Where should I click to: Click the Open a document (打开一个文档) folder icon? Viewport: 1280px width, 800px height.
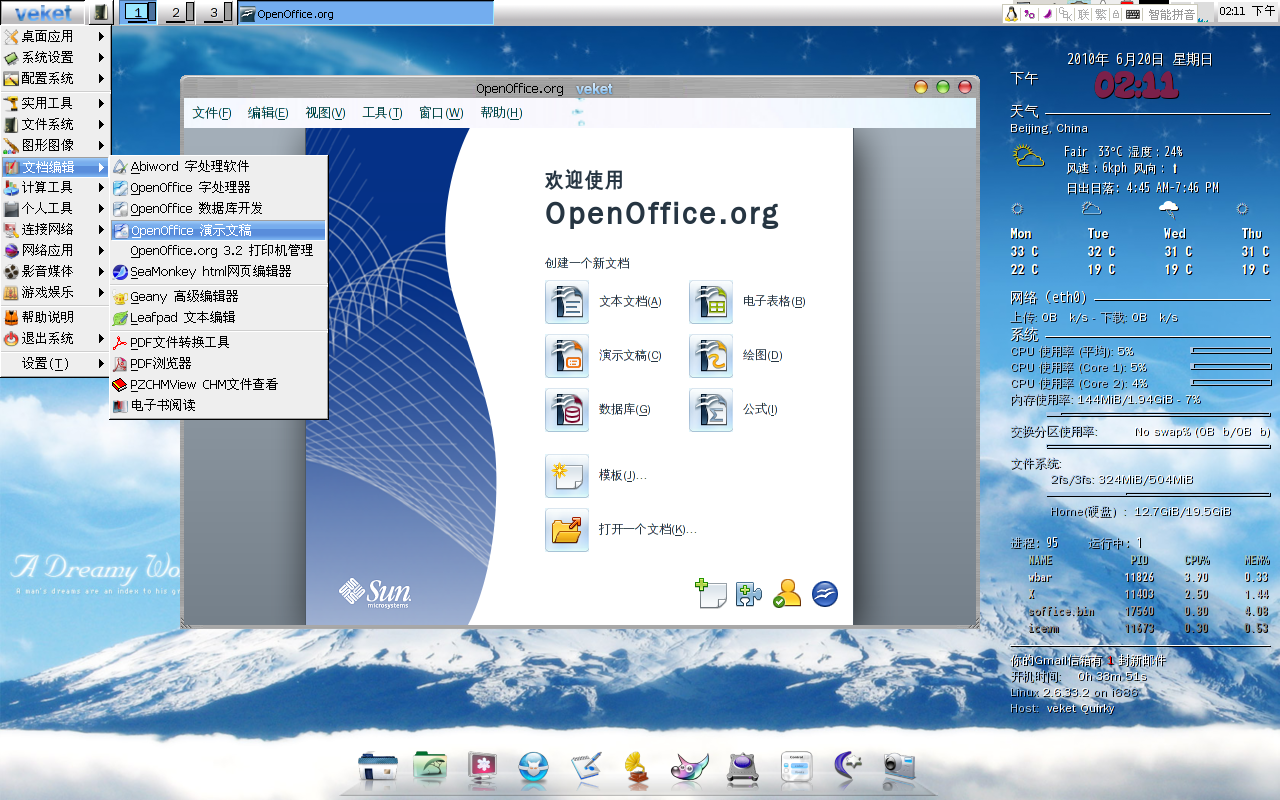[567, 530]
